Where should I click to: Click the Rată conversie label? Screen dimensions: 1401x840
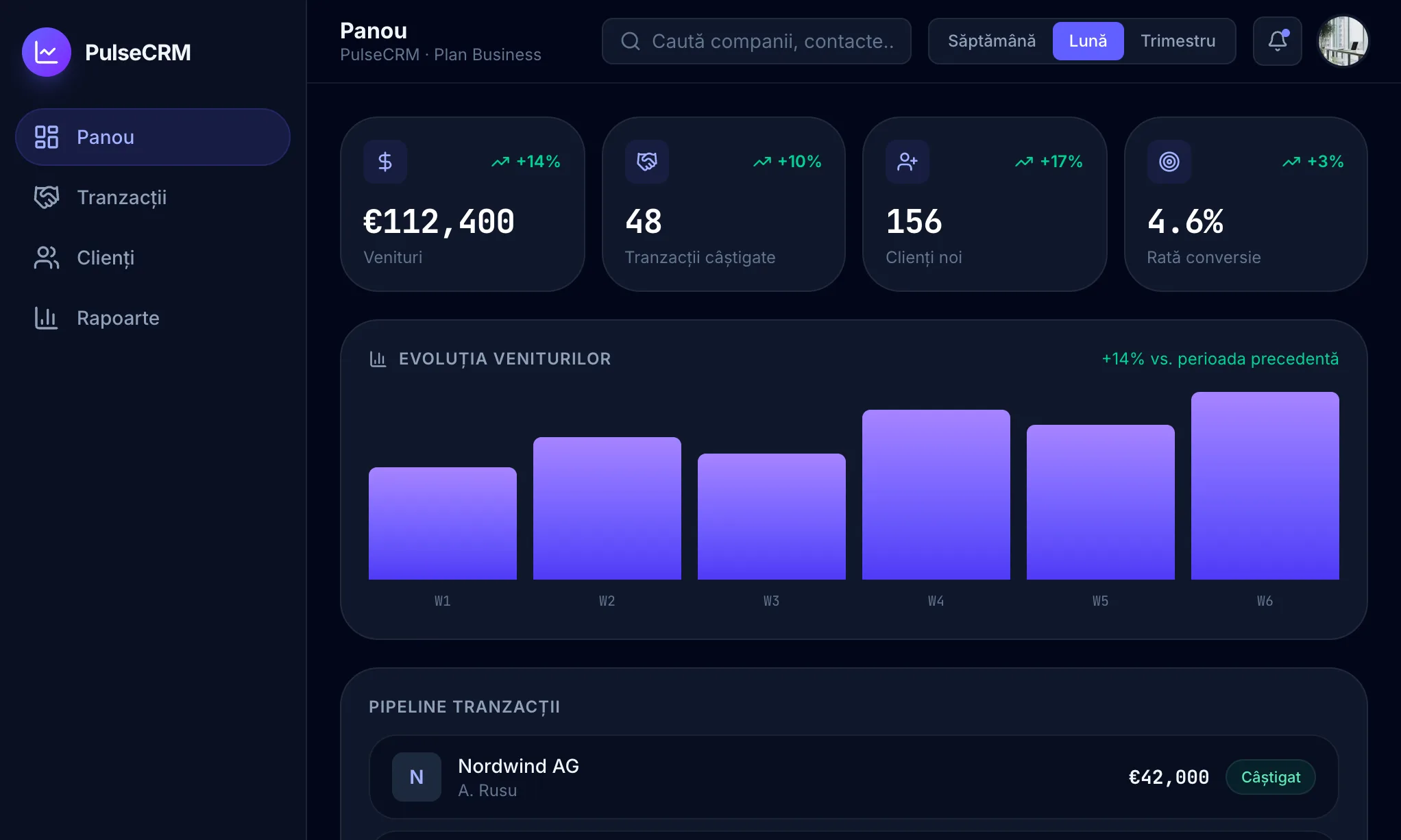(1204, 258)
